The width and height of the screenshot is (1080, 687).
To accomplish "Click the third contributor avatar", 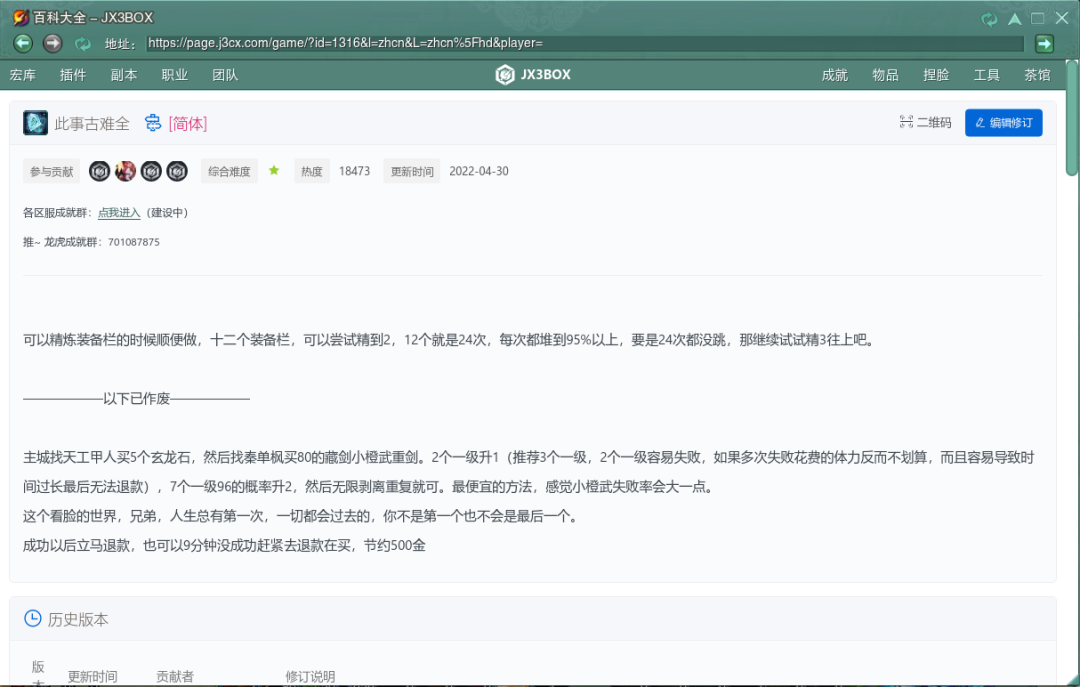I will pyautogui.click(x=151, y=171).
